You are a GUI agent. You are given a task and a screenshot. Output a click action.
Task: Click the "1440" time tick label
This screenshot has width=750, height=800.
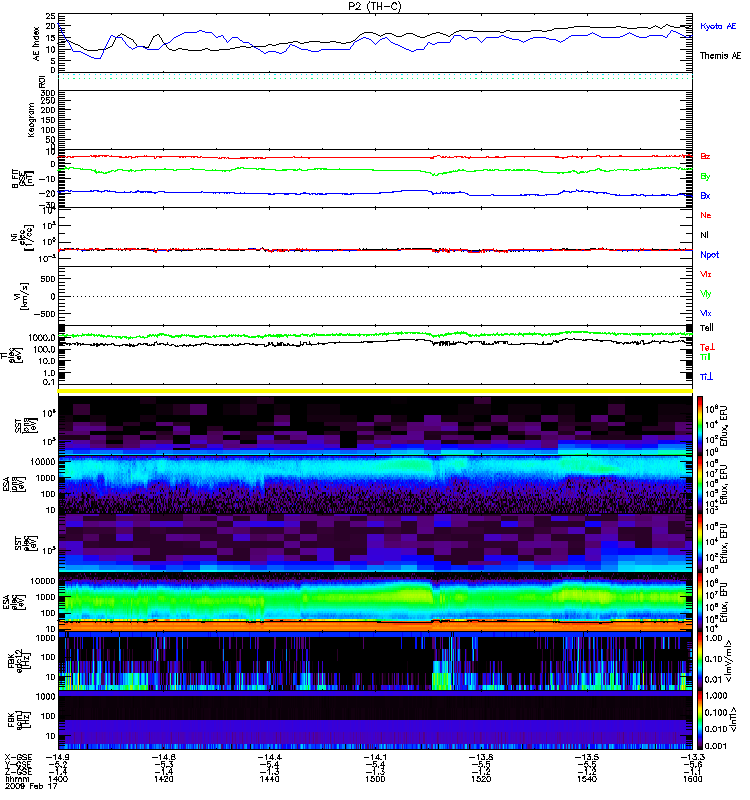pyautogui.click(x=269, y=779)
